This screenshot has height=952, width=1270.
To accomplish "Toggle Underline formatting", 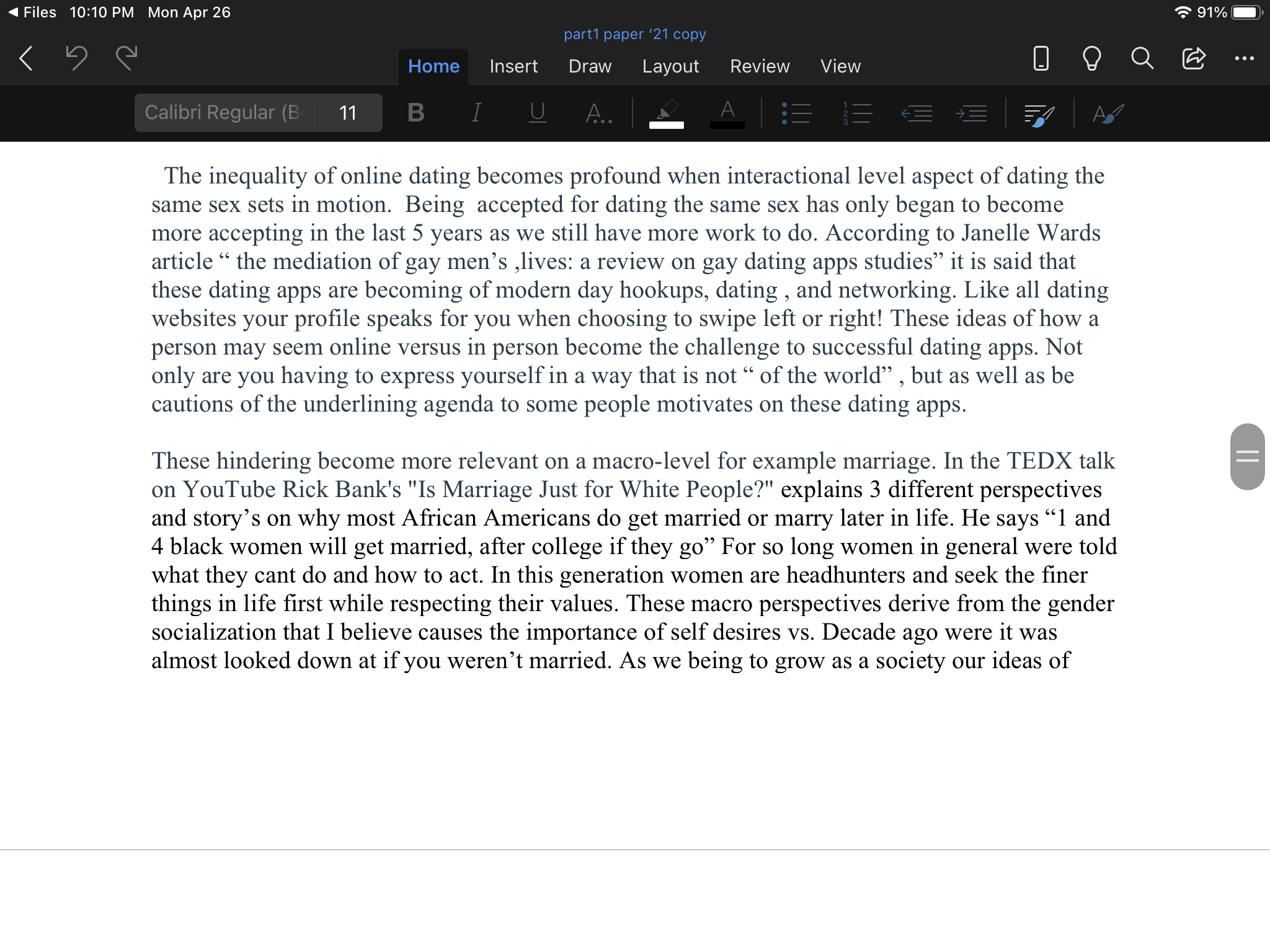I will 537,113.
